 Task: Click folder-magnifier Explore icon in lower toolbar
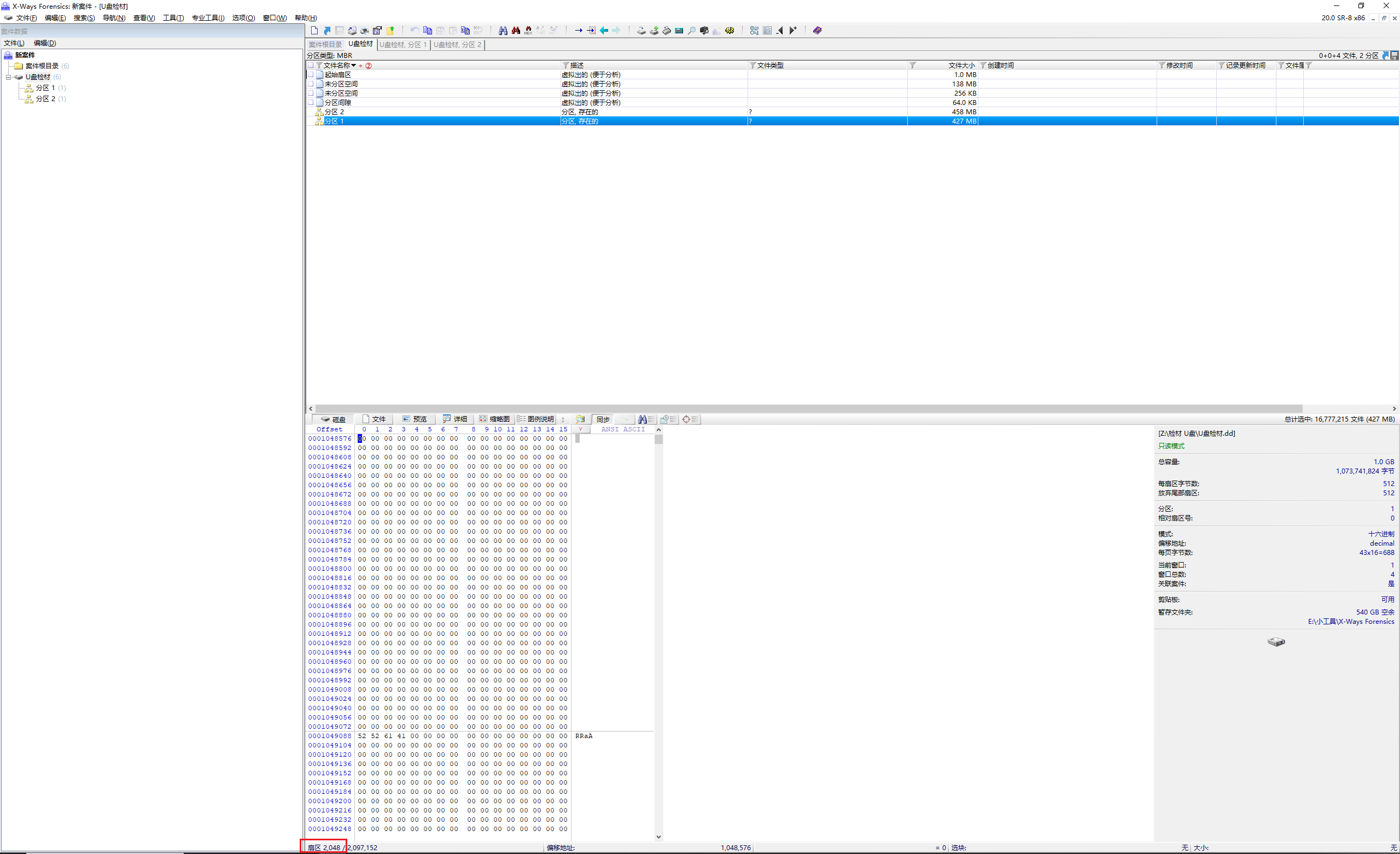(x=580, y=419)
